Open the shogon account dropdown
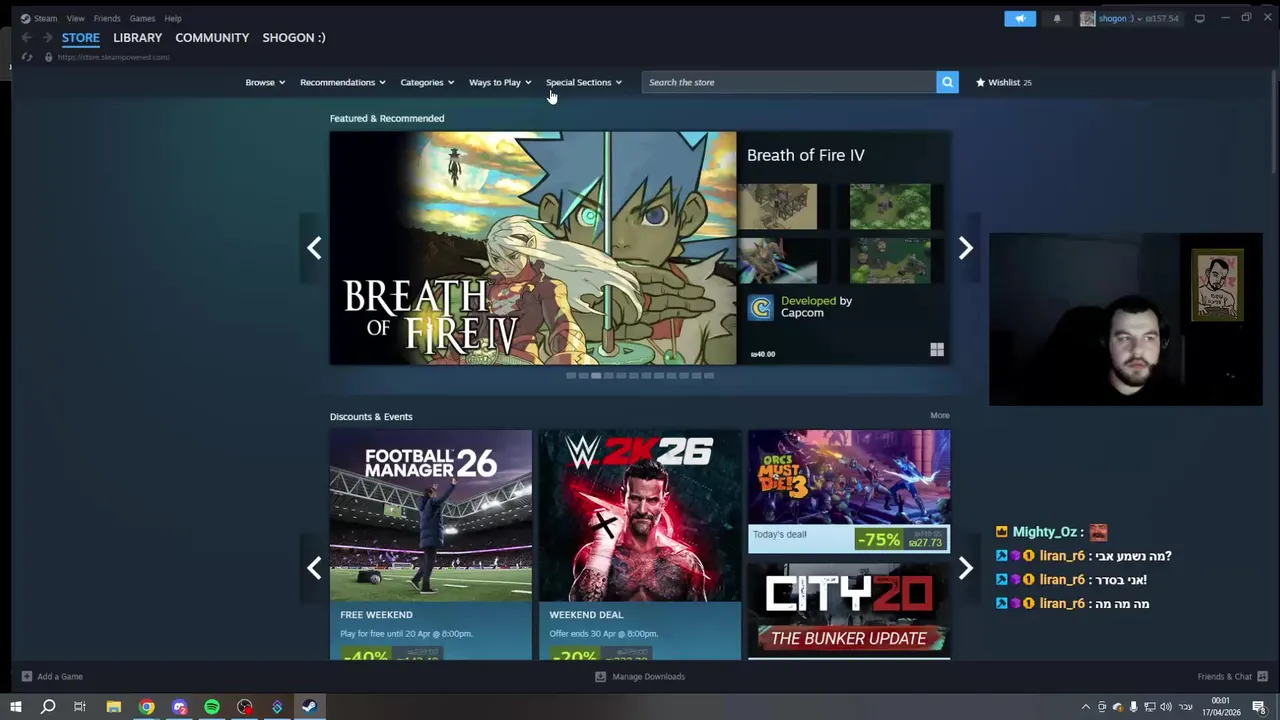This screenshot has height=720, width=1280. 1129,18
